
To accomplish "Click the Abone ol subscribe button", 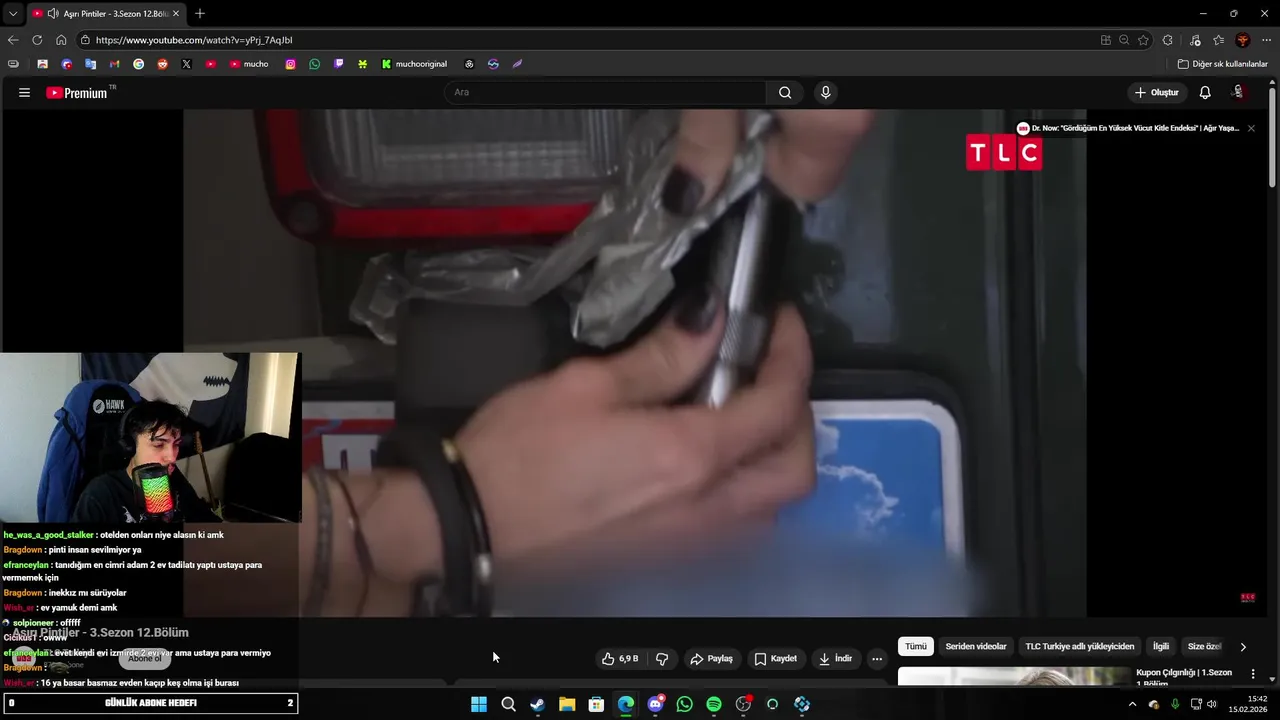I will pos(145,658).
